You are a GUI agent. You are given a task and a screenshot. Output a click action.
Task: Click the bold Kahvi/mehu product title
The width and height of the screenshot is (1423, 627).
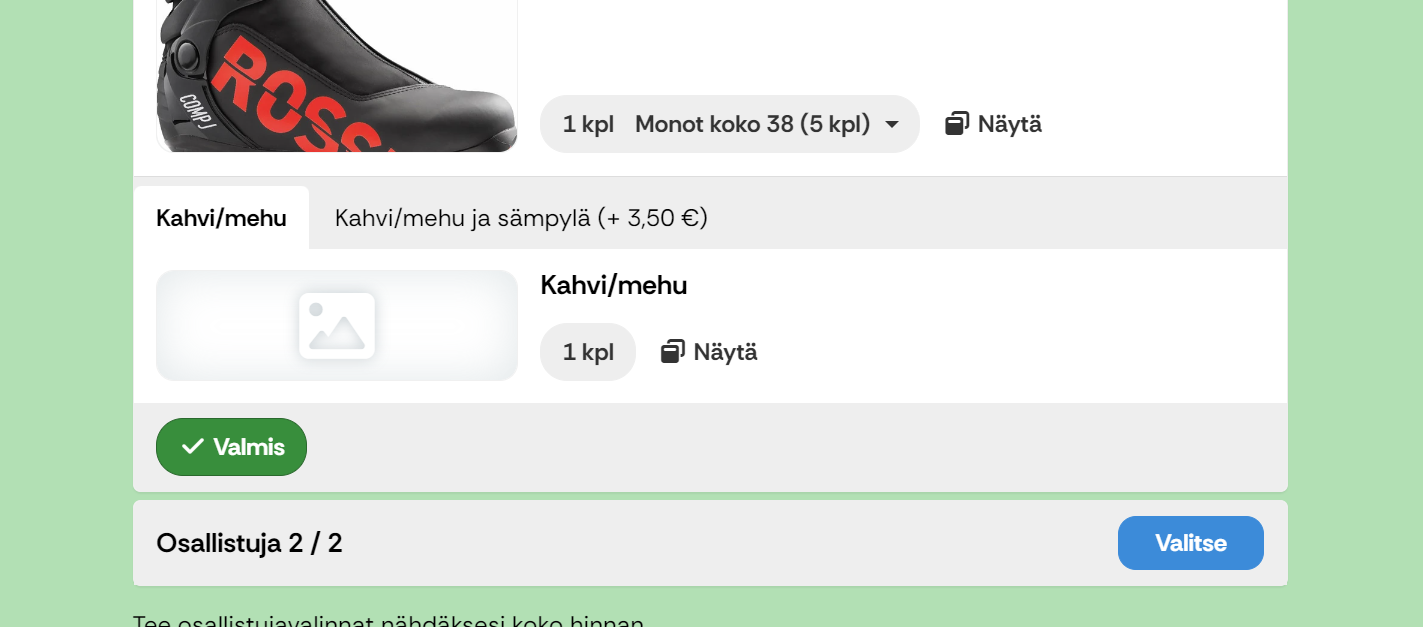(x=613, y=285)
